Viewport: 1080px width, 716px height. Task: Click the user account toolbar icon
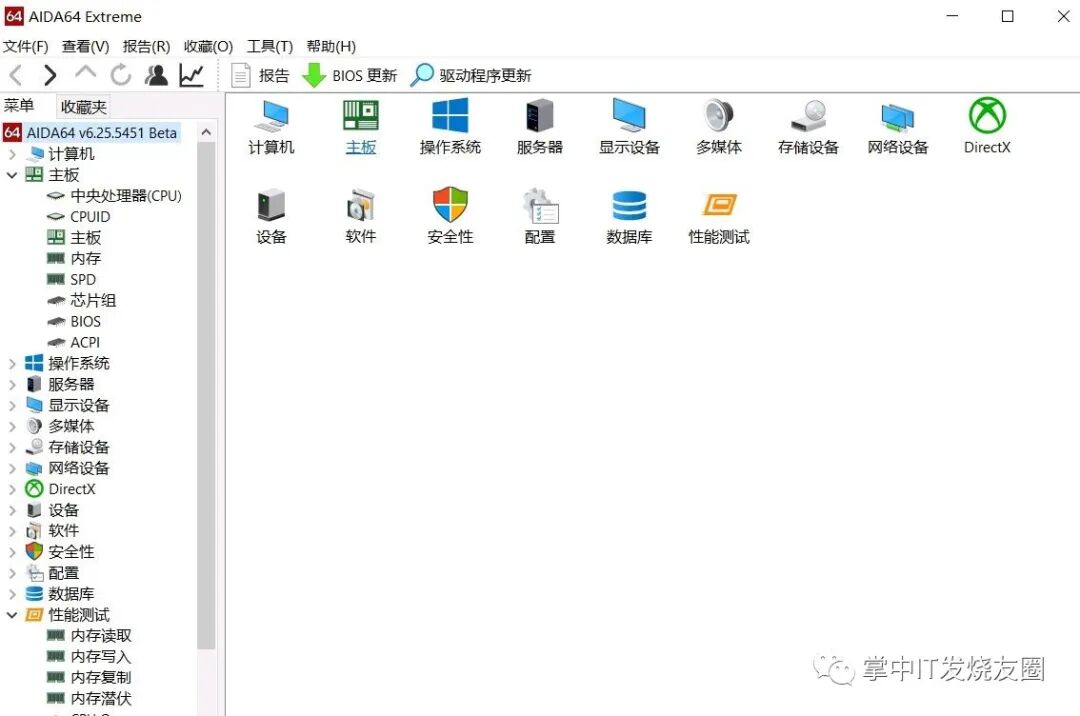click(x=155, y=74)
